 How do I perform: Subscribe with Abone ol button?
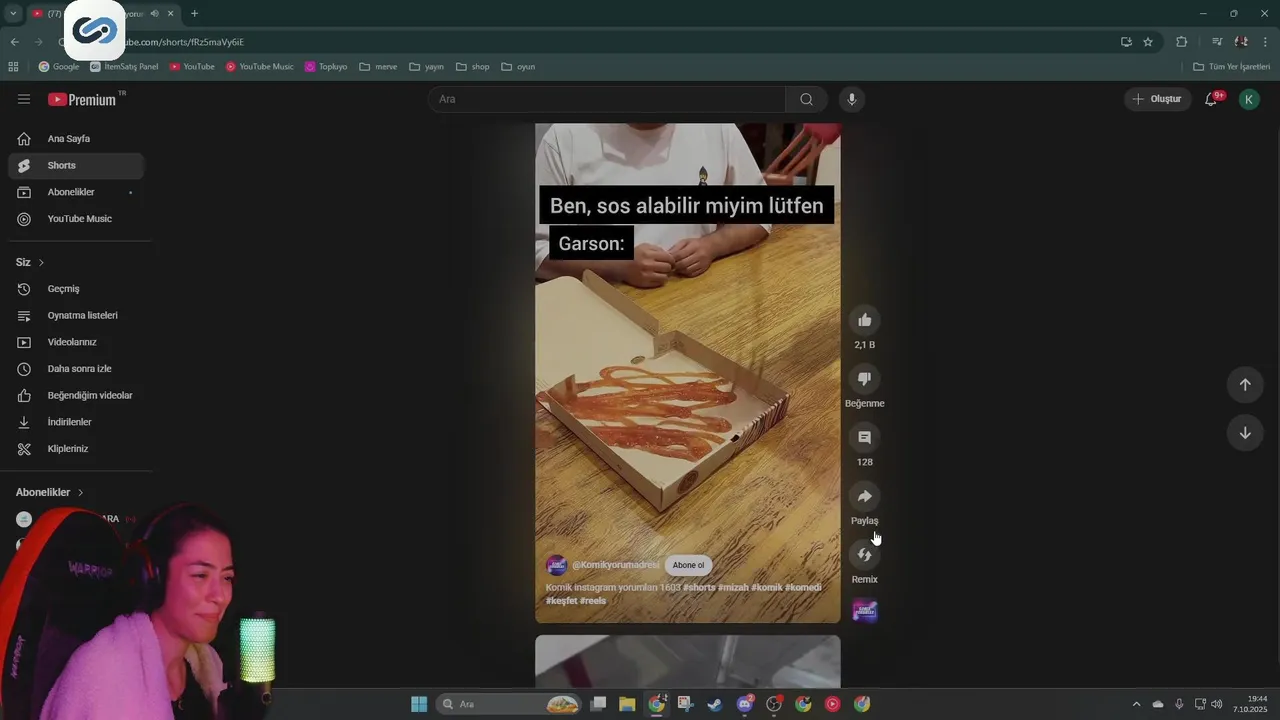(x=688, y=565)
